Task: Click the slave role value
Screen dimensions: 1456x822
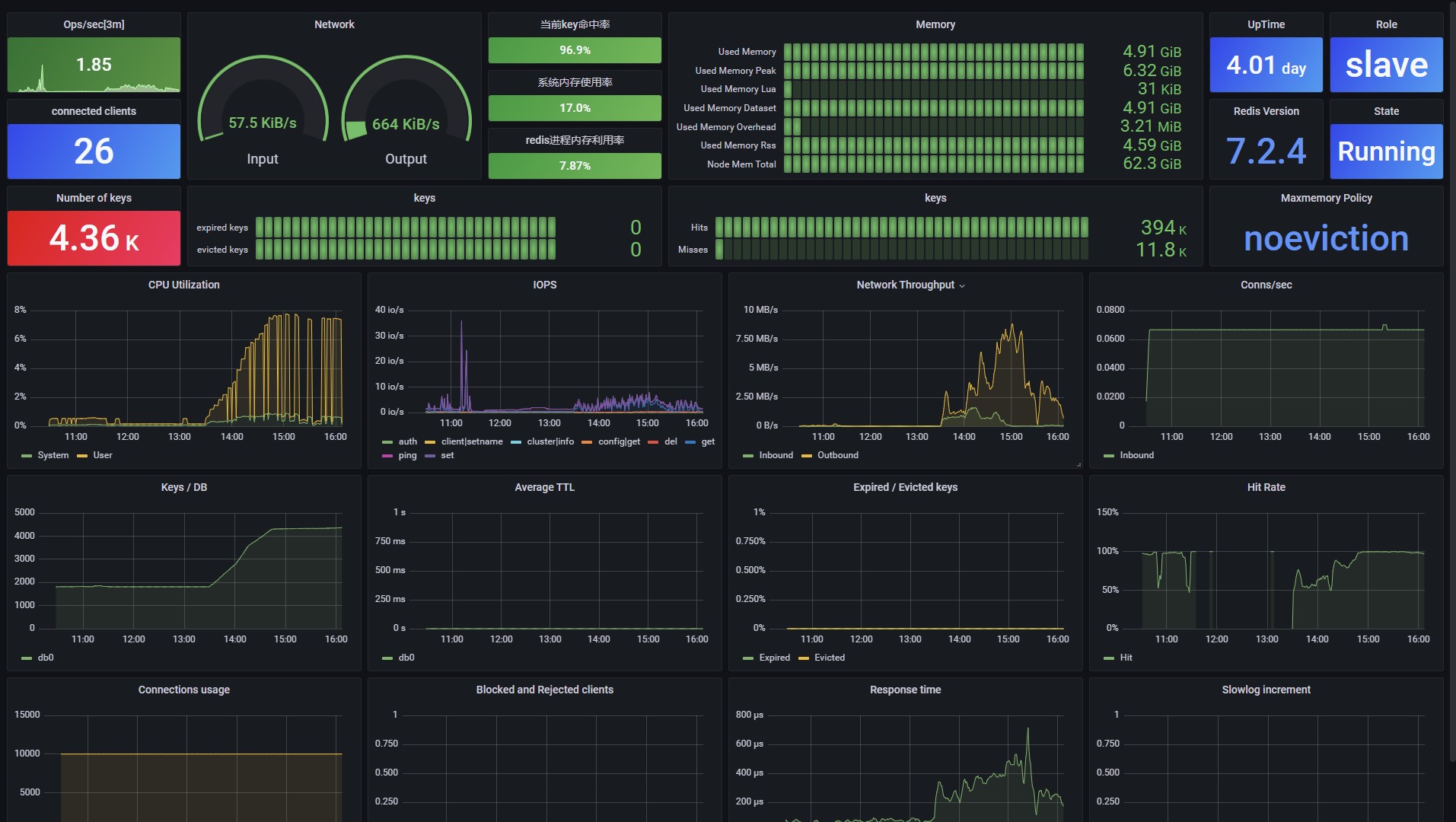Action: (1386, 65)
